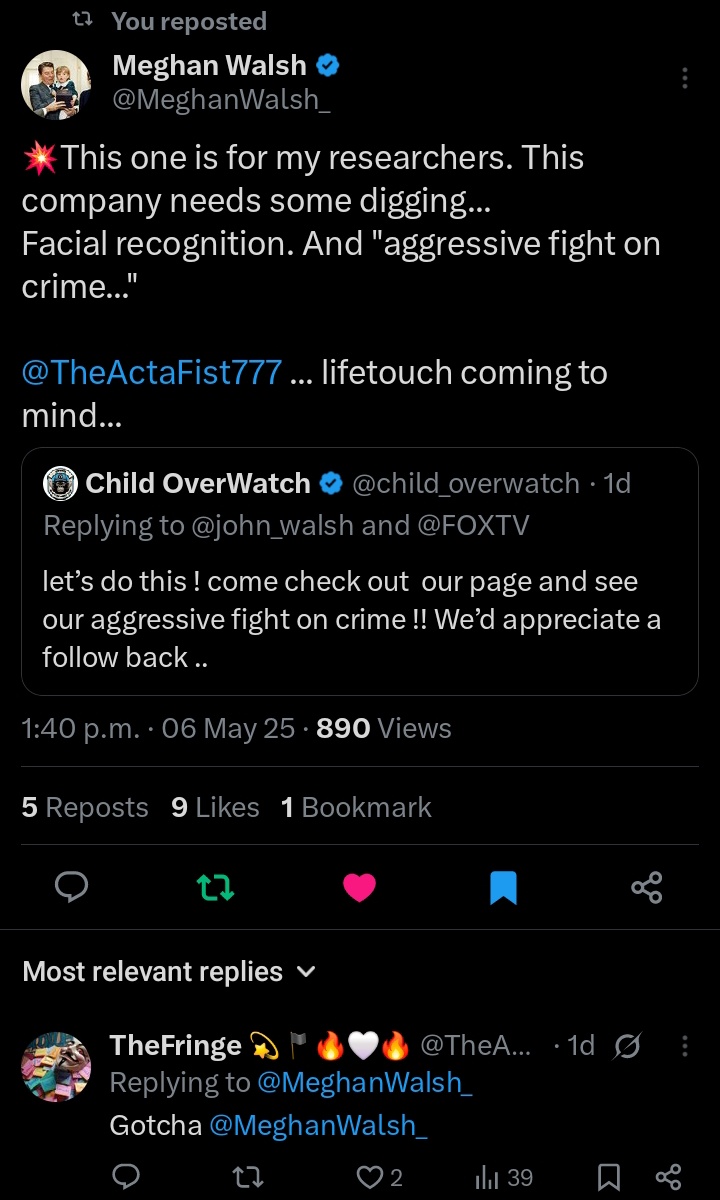Viewport: 720px width, 1200px height.
Task: Reply to Meghan Walsh's post
Action: click(71, 887)
